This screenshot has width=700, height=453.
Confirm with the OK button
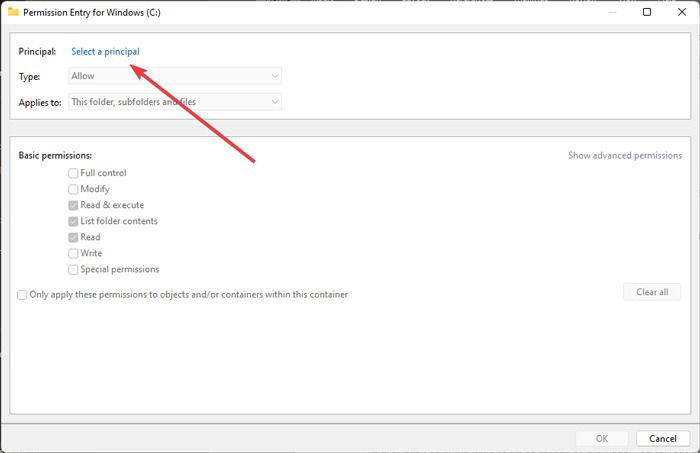[602, 439]
